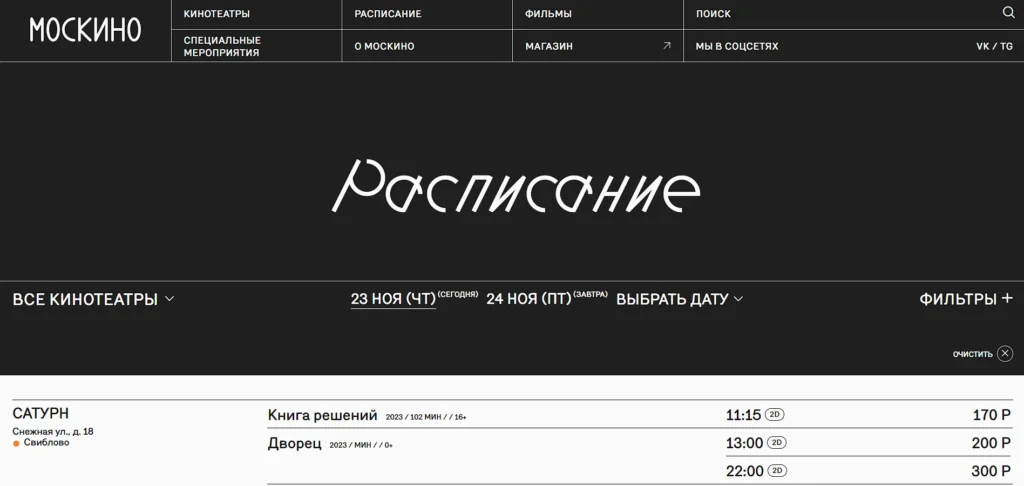Image resolution: width=1024 pixels, height=486 pixels.
Task: Open the Книга решений film link
Action: click(323, 415)
